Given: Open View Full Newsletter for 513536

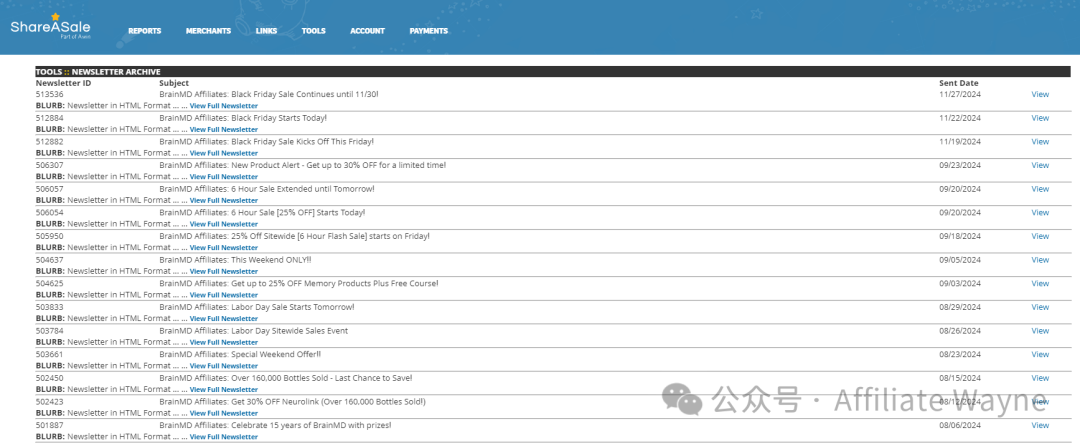Looking at the screenshot, I should [224, 106].
